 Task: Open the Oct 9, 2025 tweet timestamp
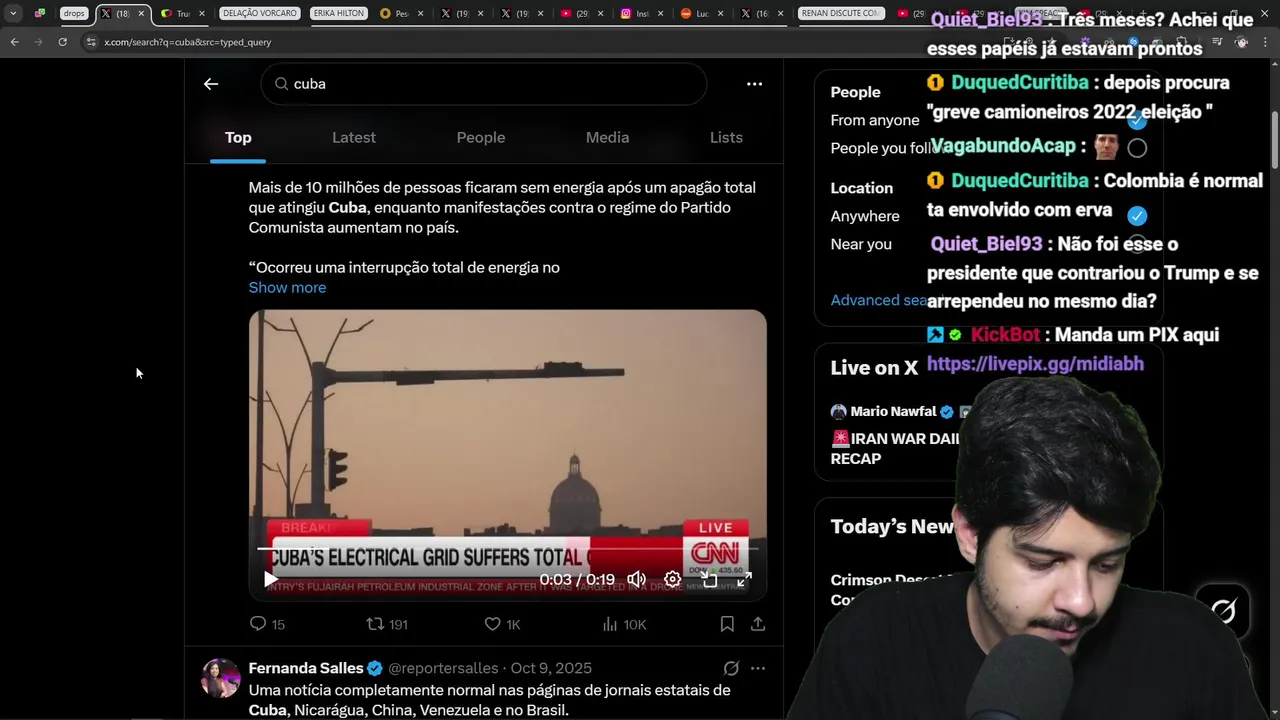(x=551, y=668)
